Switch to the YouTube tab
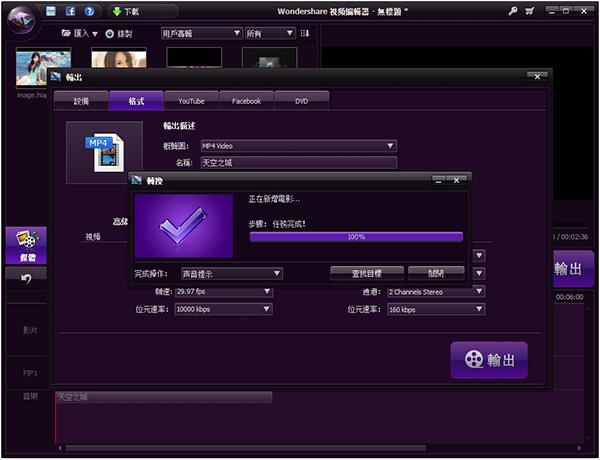 [x=191, y=101]
